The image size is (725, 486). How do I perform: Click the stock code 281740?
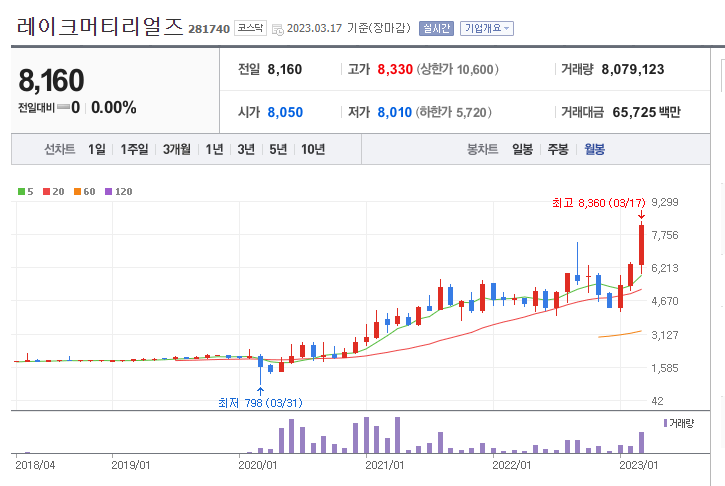(x=209, y=29)
